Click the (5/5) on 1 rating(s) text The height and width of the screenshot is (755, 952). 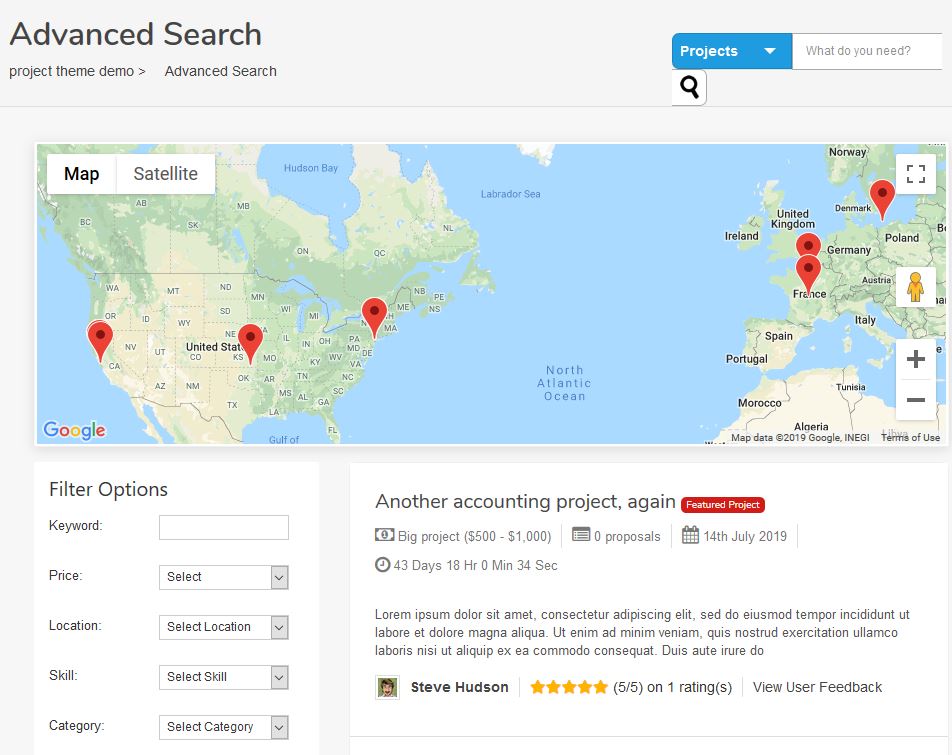(672, 687)
